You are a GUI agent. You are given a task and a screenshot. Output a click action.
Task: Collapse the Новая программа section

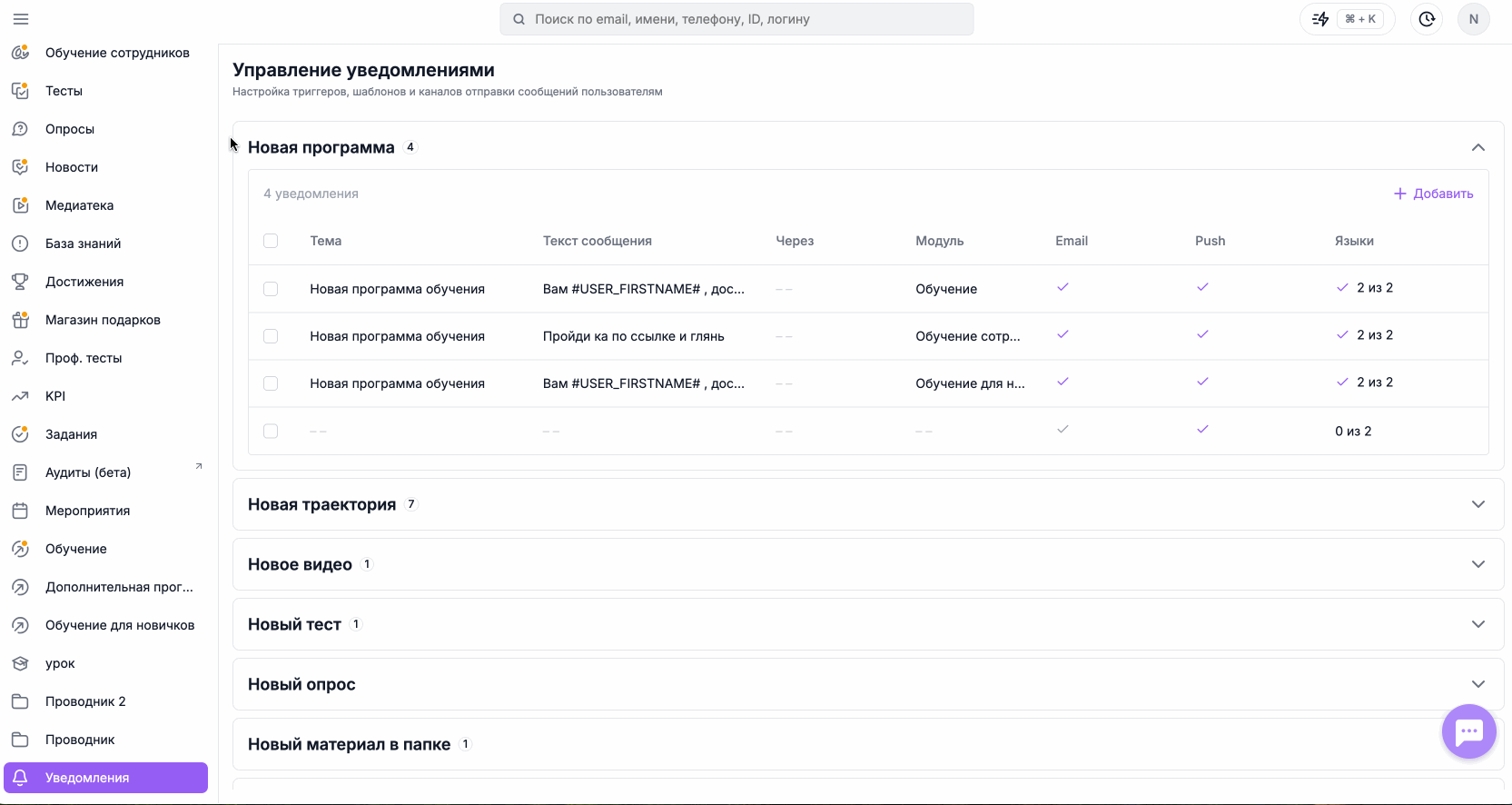pyautogui.click(x=1478, y=147)
